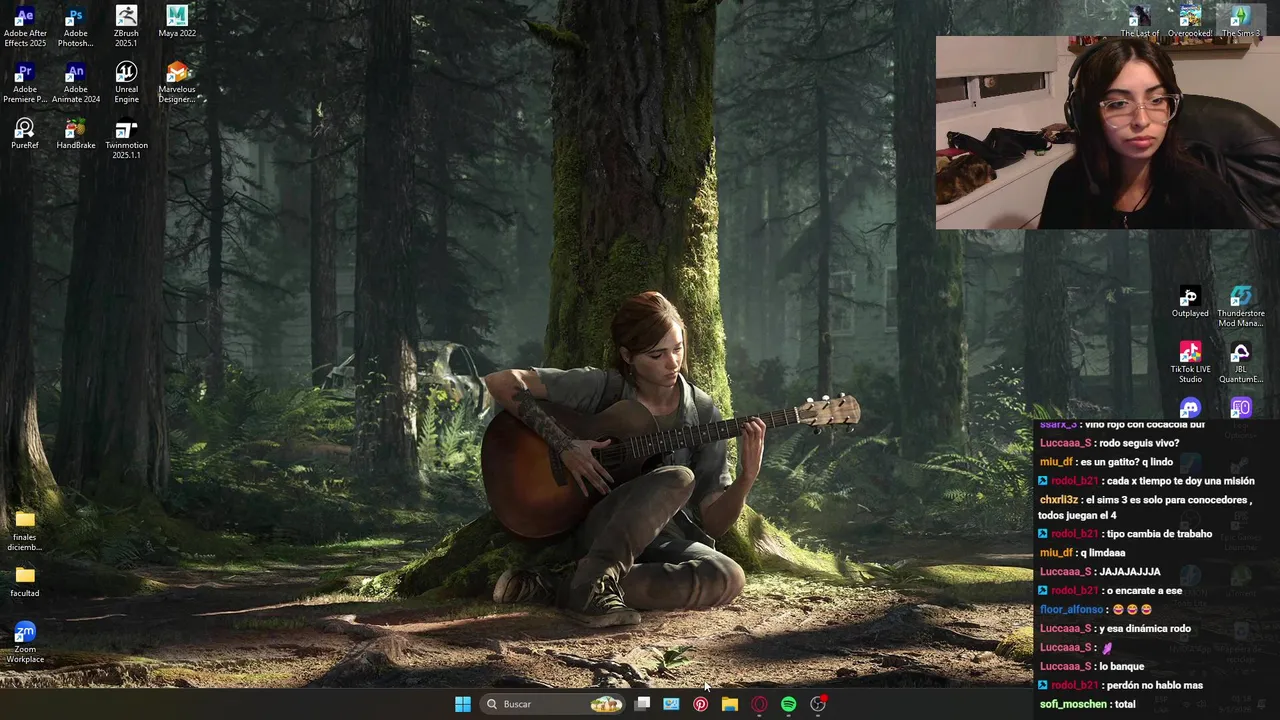The width and height of the screenshot is (1280, 720).
Task: Open File Explorer from the taskbar
Action: pos(730,704)
